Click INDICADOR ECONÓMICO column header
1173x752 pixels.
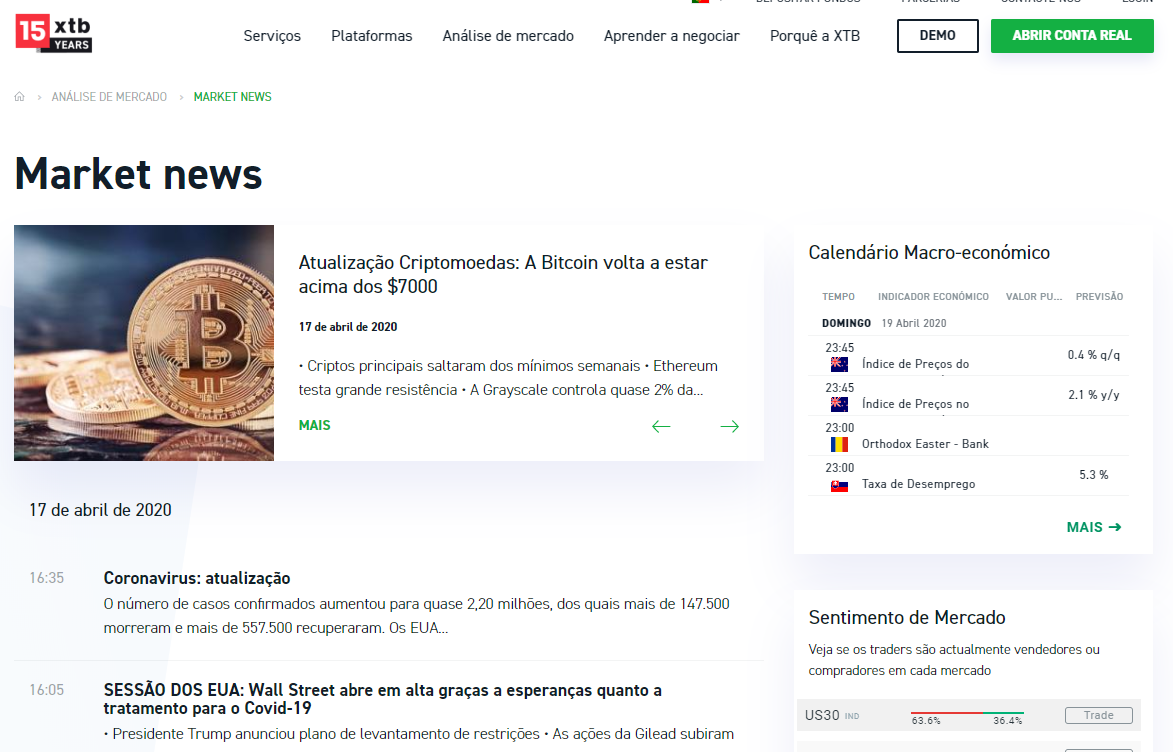click(x=933, y=297)
